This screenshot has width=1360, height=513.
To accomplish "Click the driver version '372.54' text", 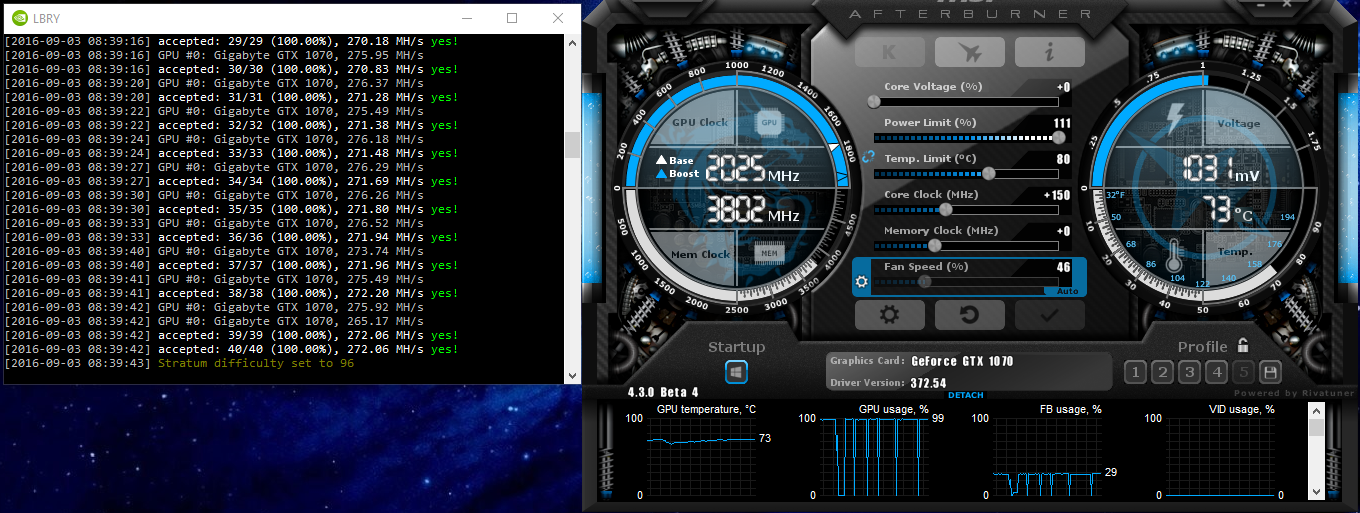I will [928, 383].
